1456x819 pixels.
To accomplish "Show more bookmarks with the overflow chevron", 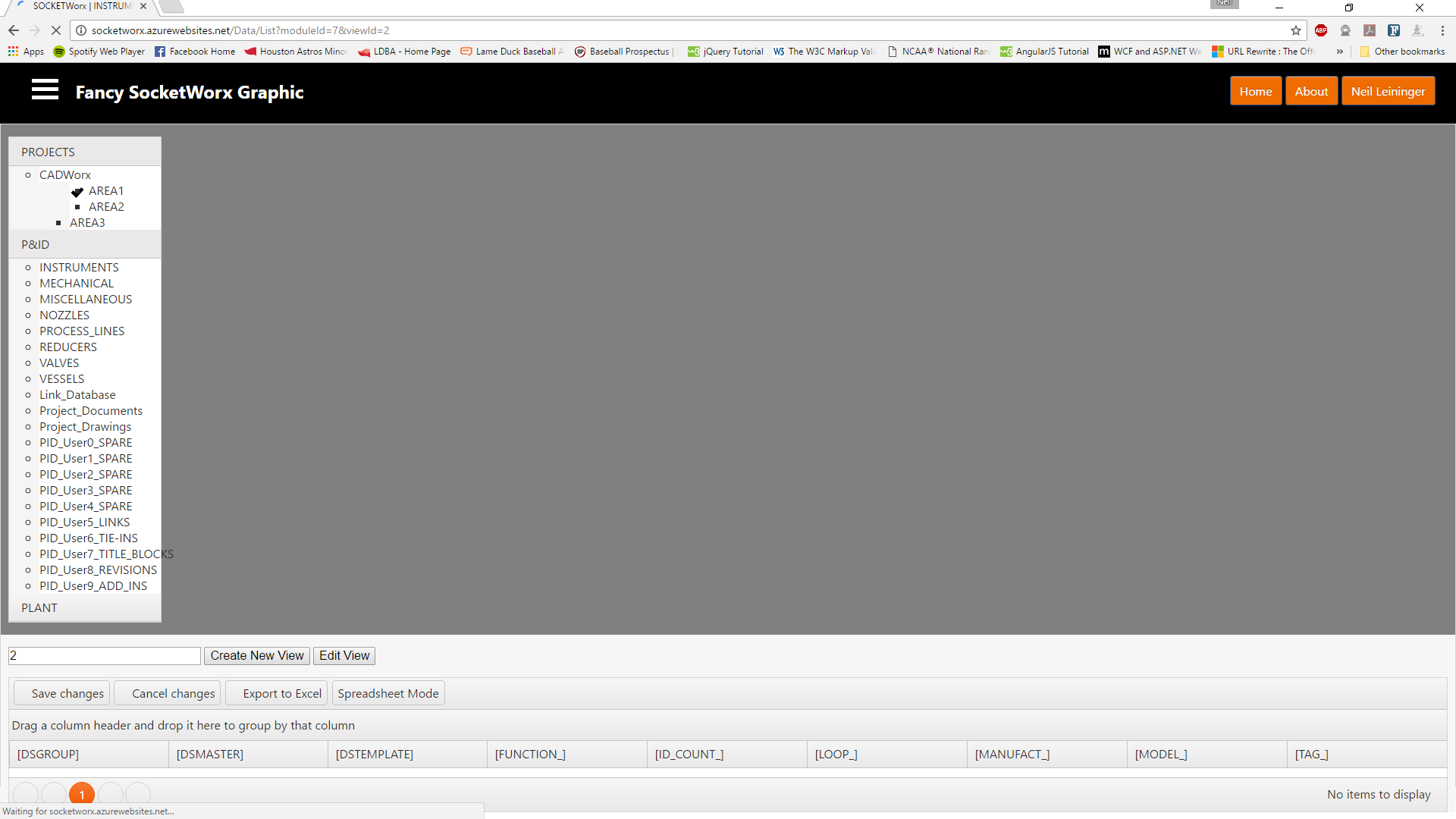I will point(1340,52).
